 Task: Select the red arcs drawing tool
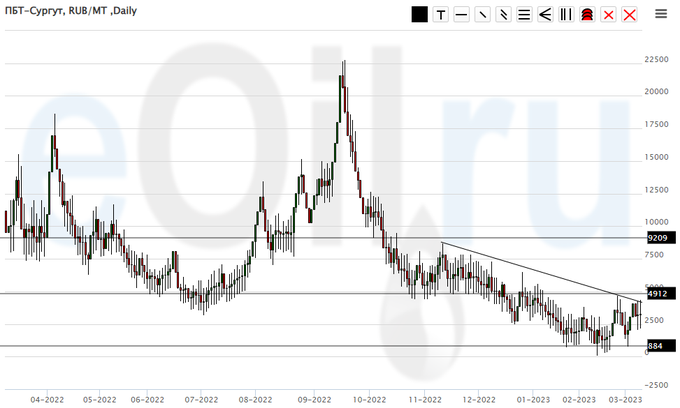(x=587, y=15)
